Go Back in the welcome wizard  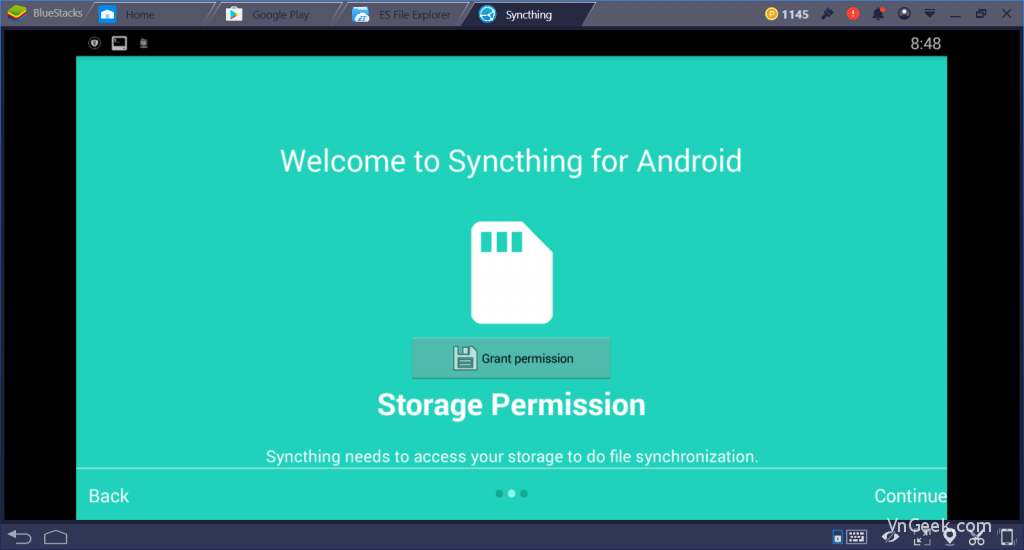click(108, 496)
